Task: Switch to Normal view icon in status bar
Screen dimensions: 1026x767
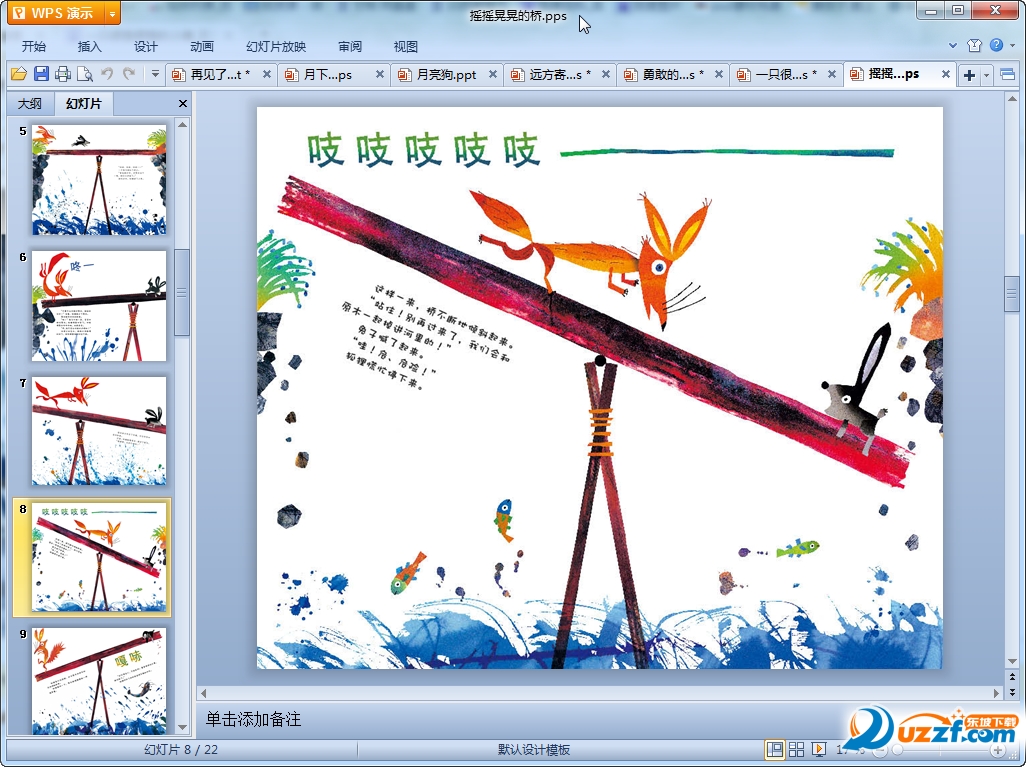Action: (x=775, y=749)
